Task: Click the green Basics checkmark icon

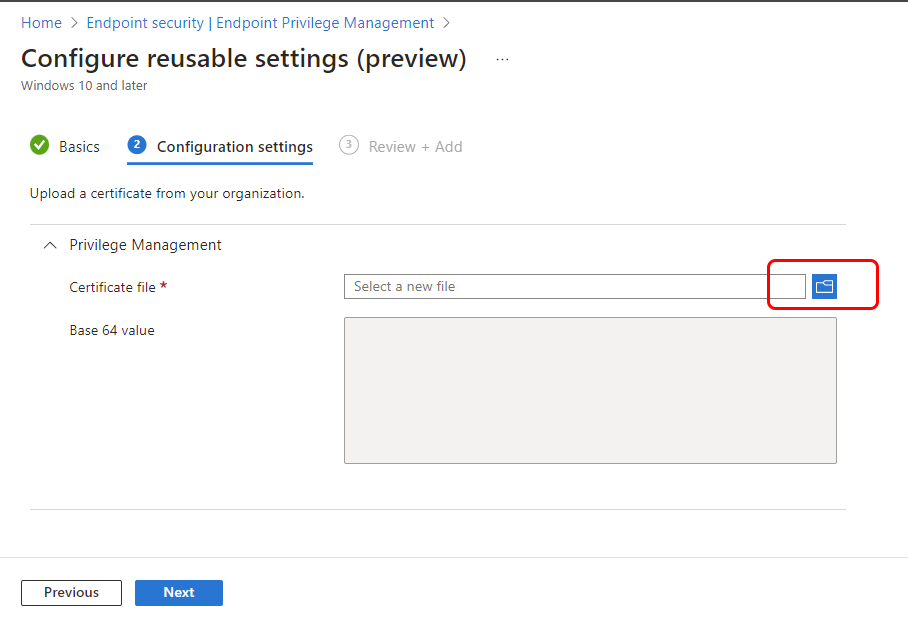Action: pyautogui.click(x=39, y=145)
